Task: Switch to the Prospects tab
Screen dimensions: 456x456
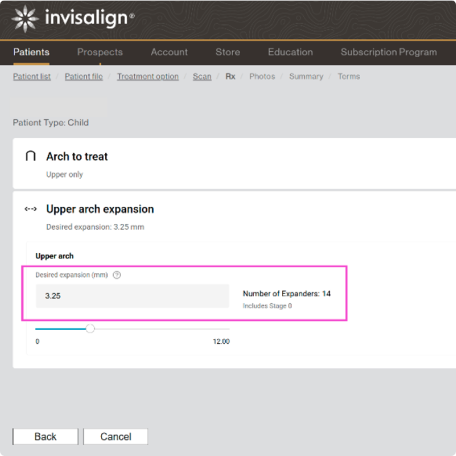Action: pyautogui.click(x=100, y=52)
